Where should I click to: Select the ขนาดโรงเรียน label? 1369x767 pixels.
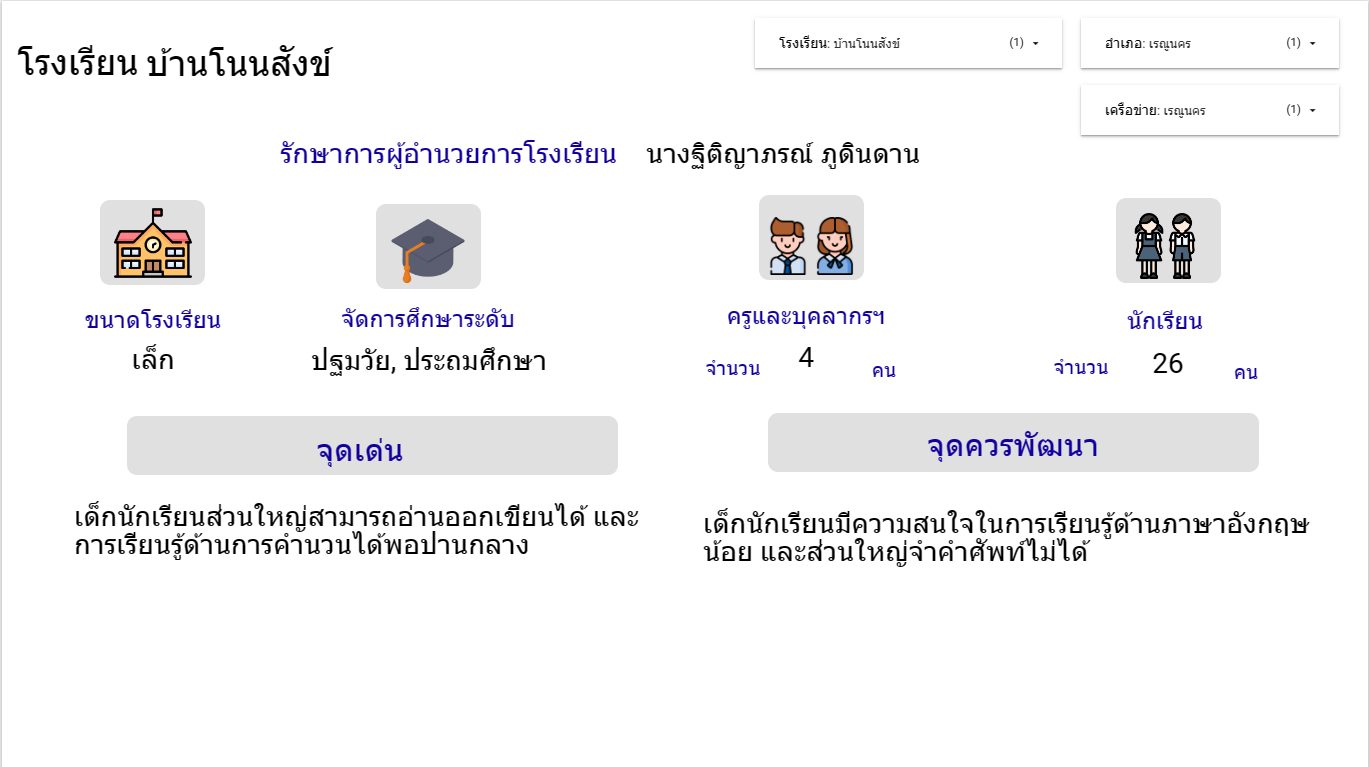tap(152, 321)
